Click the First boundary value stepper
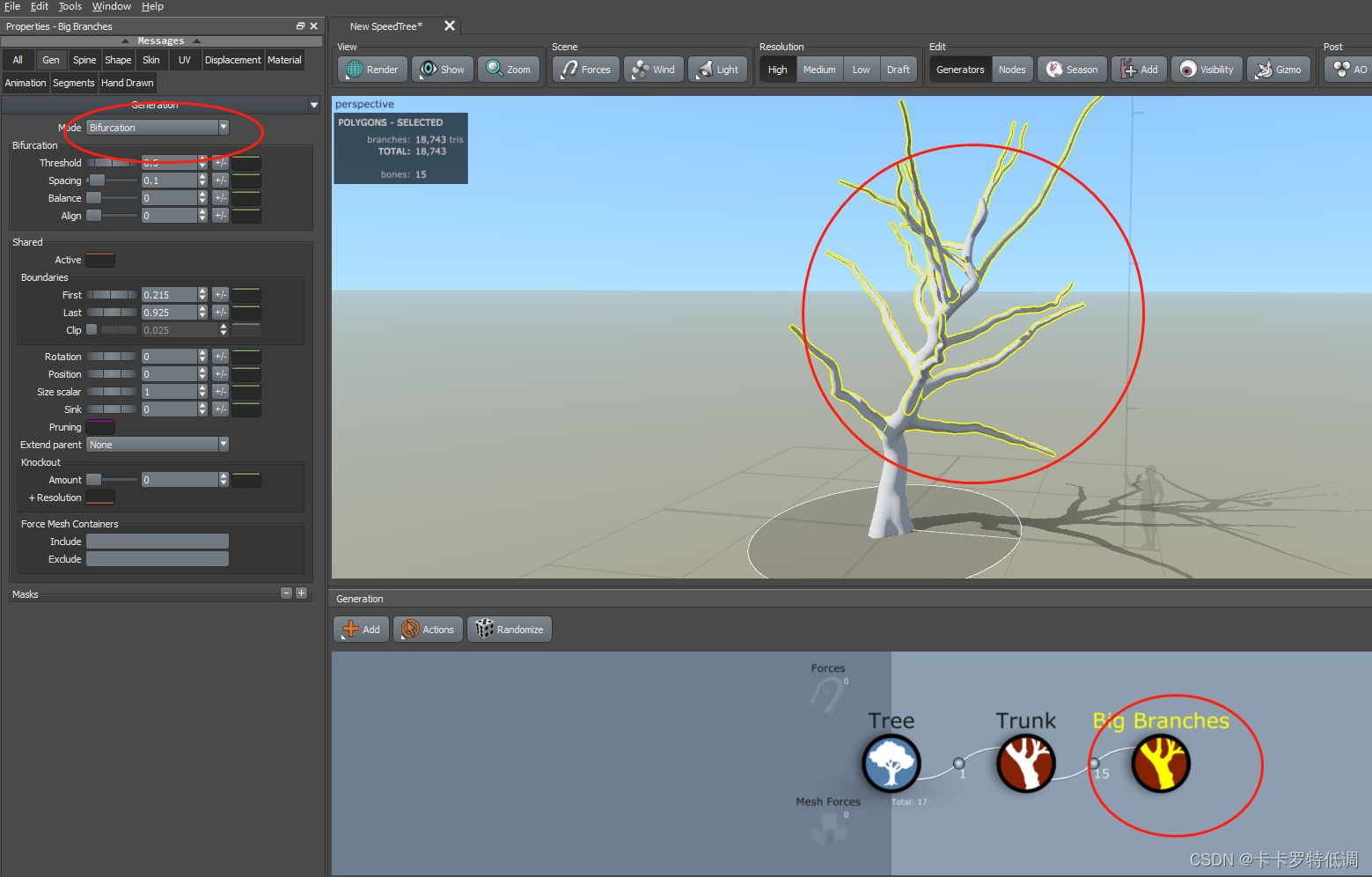1372x877 pixels. [202, 295]
